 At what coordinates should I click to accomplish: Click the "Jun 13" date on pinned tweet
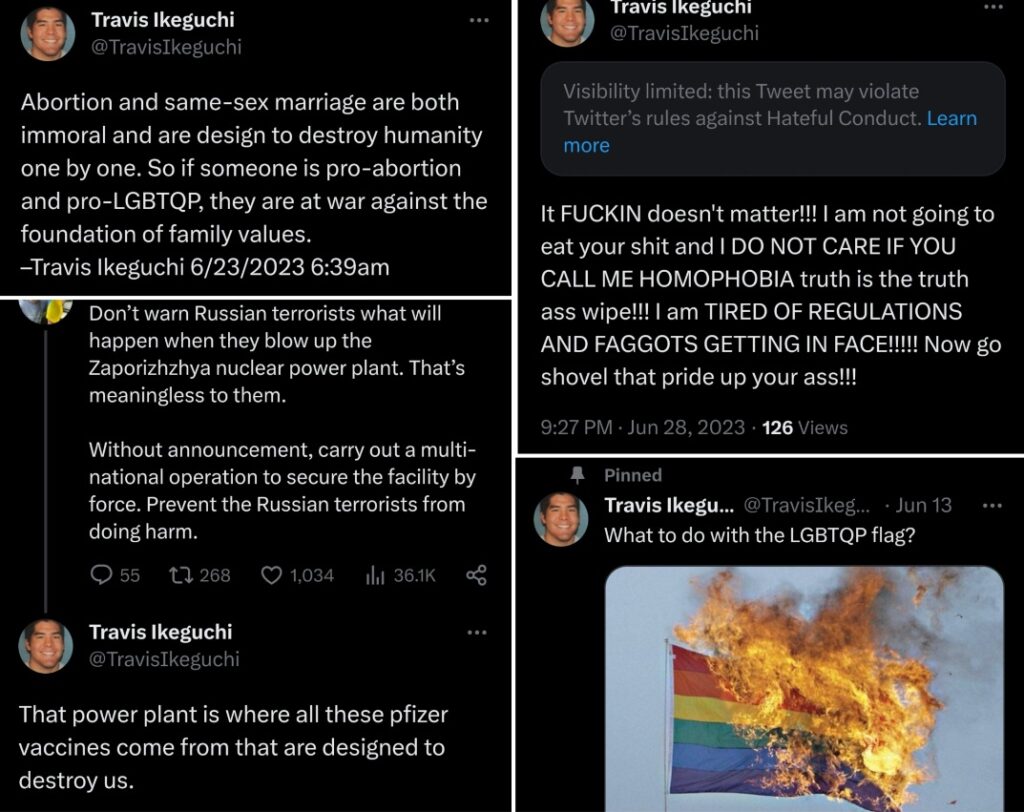click(x=930, y=506)
